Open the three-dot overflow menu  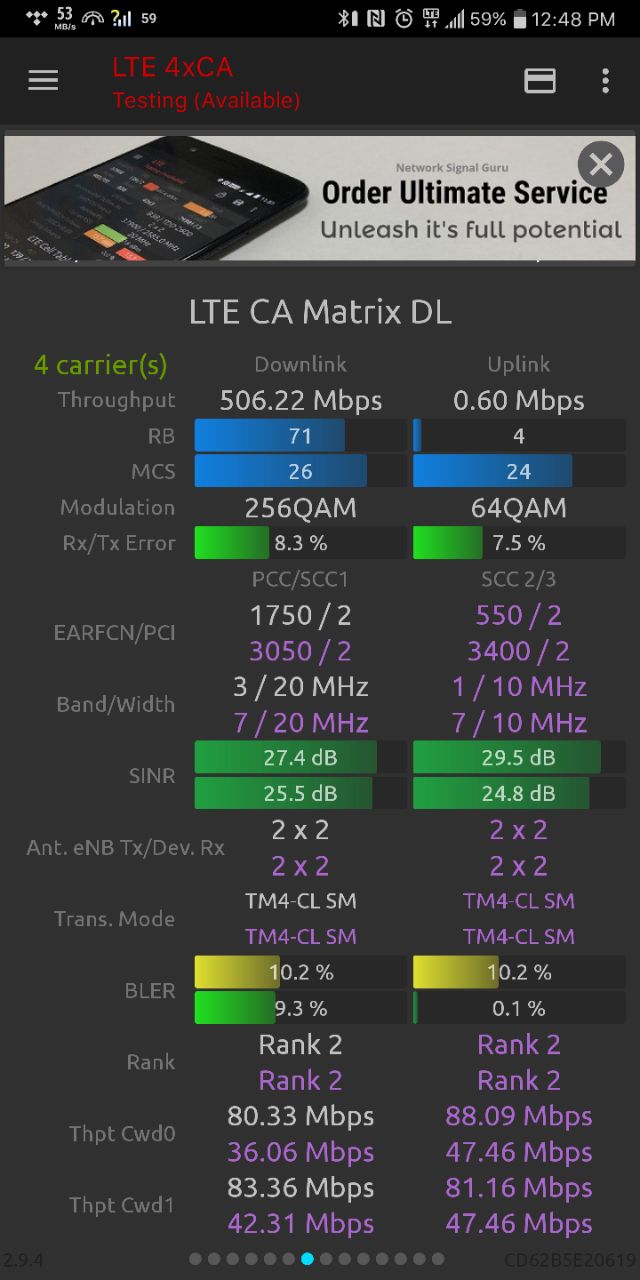[605, 81]
